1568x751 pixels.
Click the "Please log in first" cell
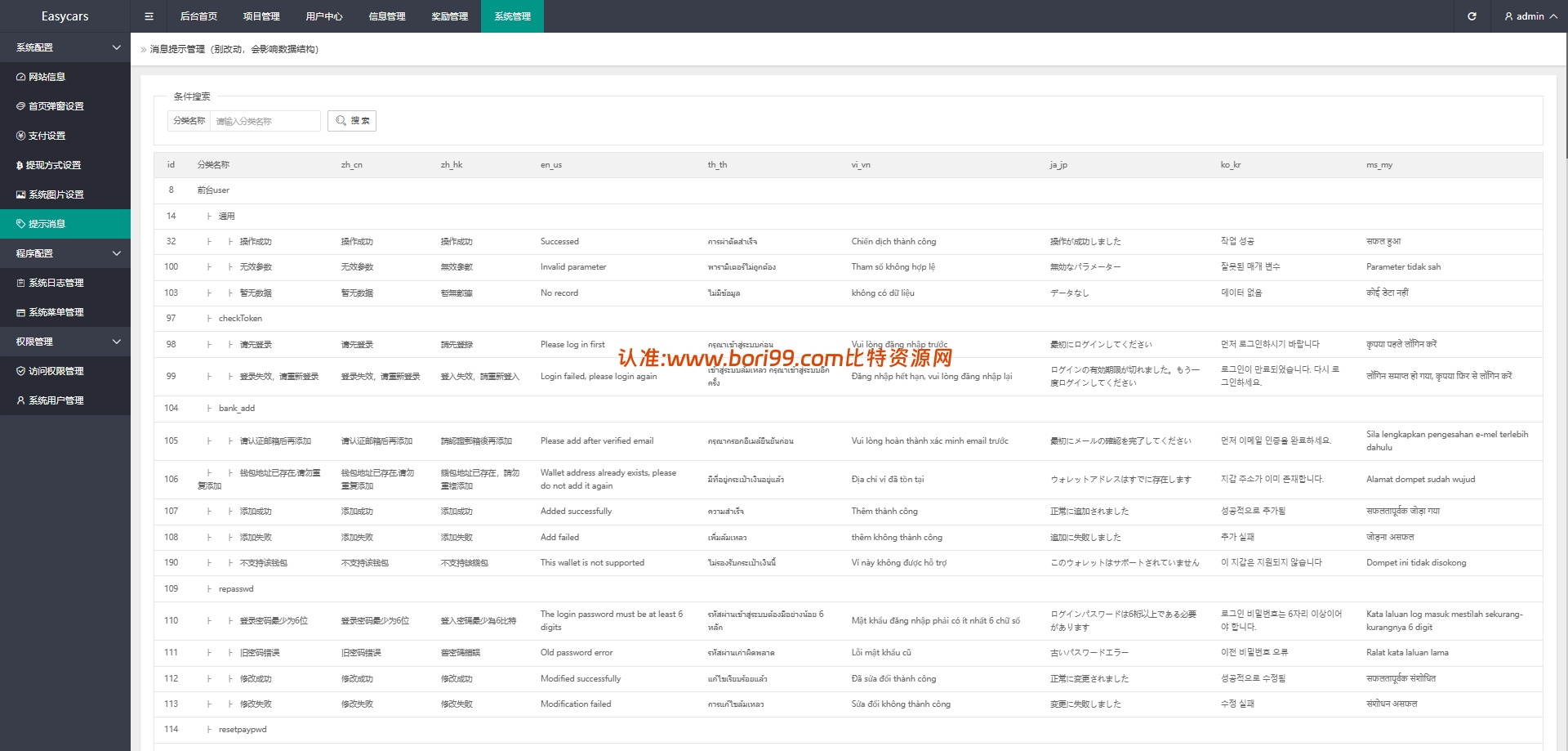pyautogui.click(x=572, y=345)
